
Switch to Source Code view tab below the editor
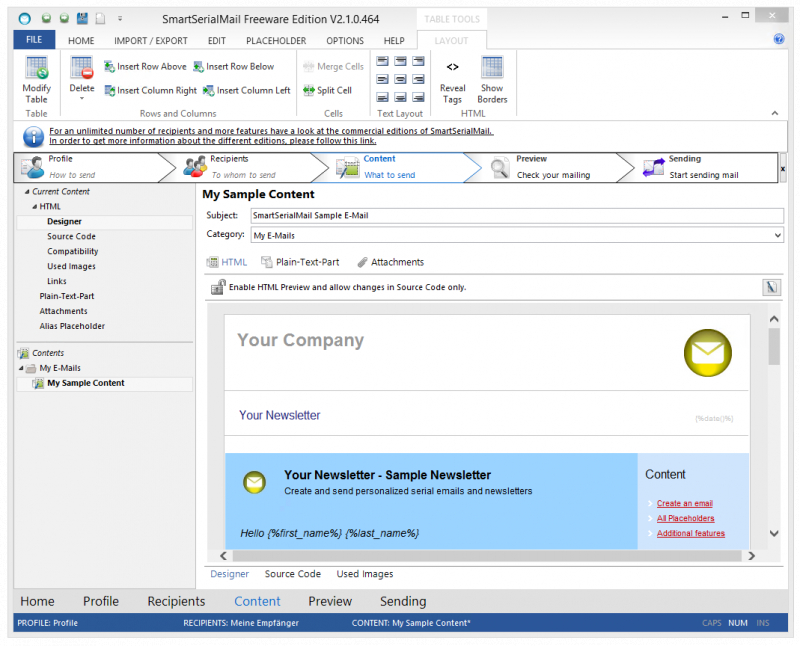coord(293,574)
